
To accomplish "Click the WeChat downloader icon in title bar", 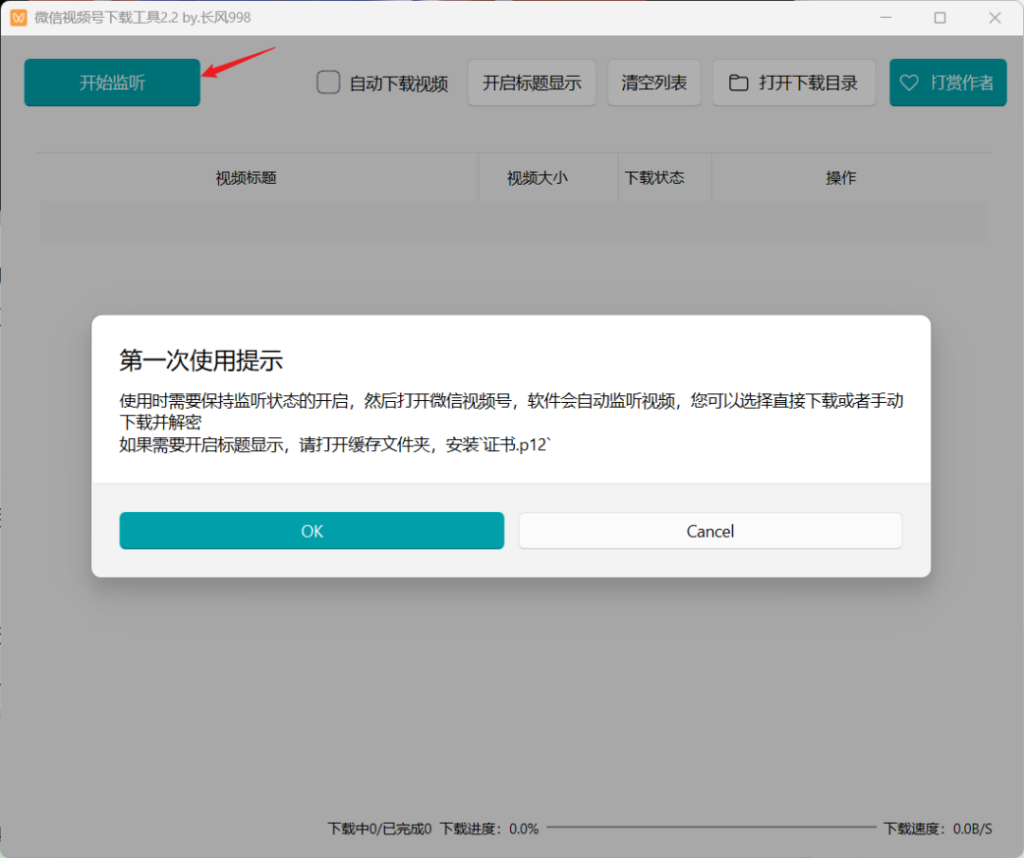I will (16, 17).
